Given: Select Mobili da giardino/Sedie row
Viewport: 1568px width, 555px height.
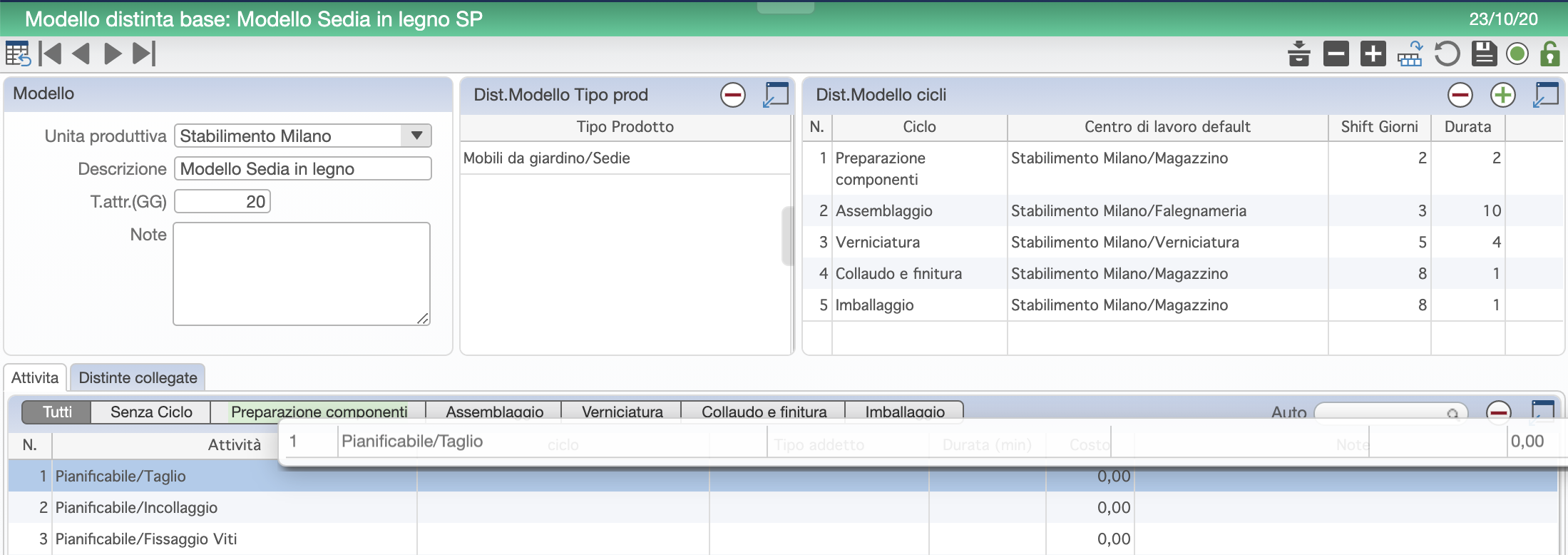Looking at the screenshot, I should [x=625, y=158].
